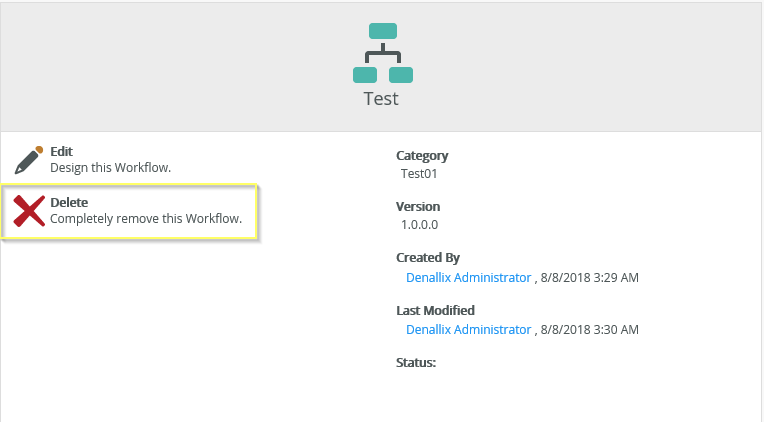Image resolution: width=764 pixels, height=422 pixels.
Task: Select the Delete label text
Action: tap(69, 202)
